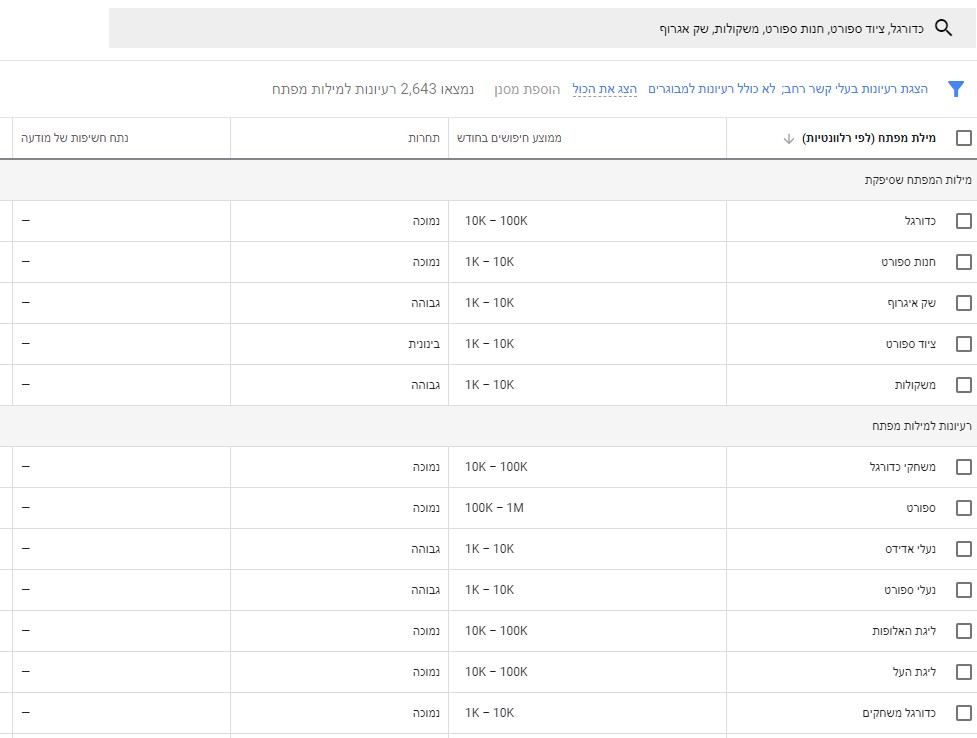Click column header תחרות

tap(424, 138)
